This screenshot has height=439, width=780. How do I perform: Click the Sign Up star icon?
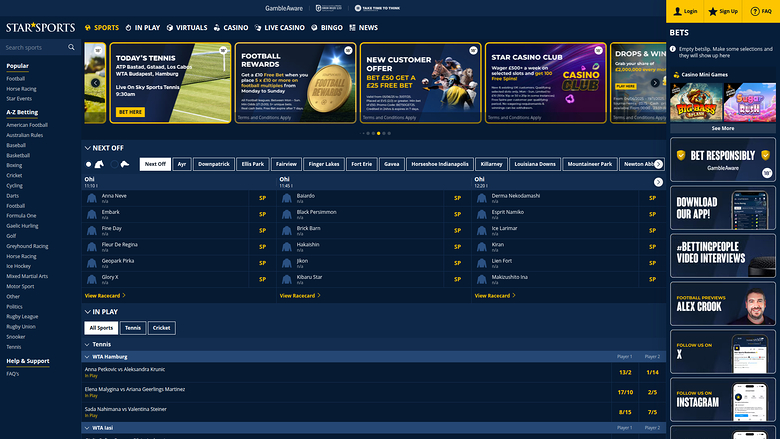[x=713, y=11]
